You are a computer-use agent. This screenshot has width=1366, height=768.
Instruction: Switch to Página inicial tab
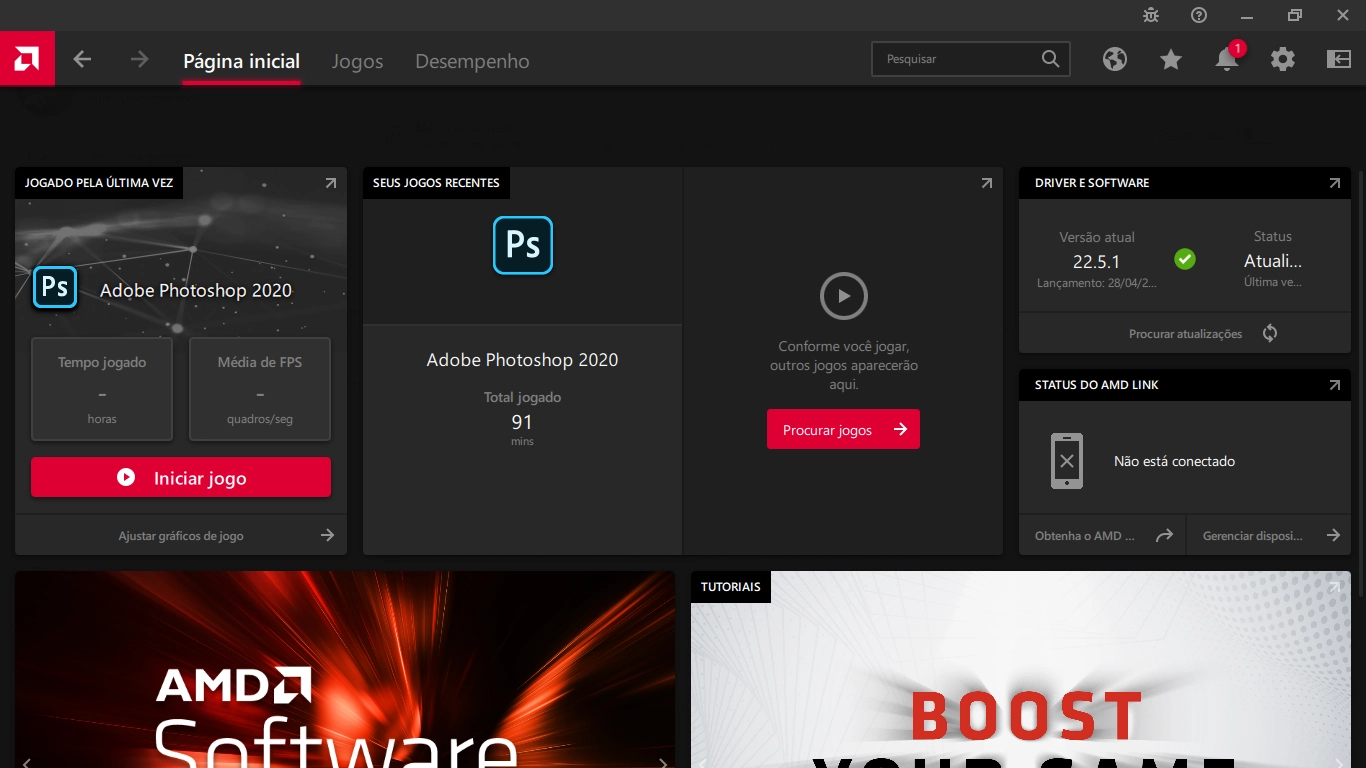point(242,61)
